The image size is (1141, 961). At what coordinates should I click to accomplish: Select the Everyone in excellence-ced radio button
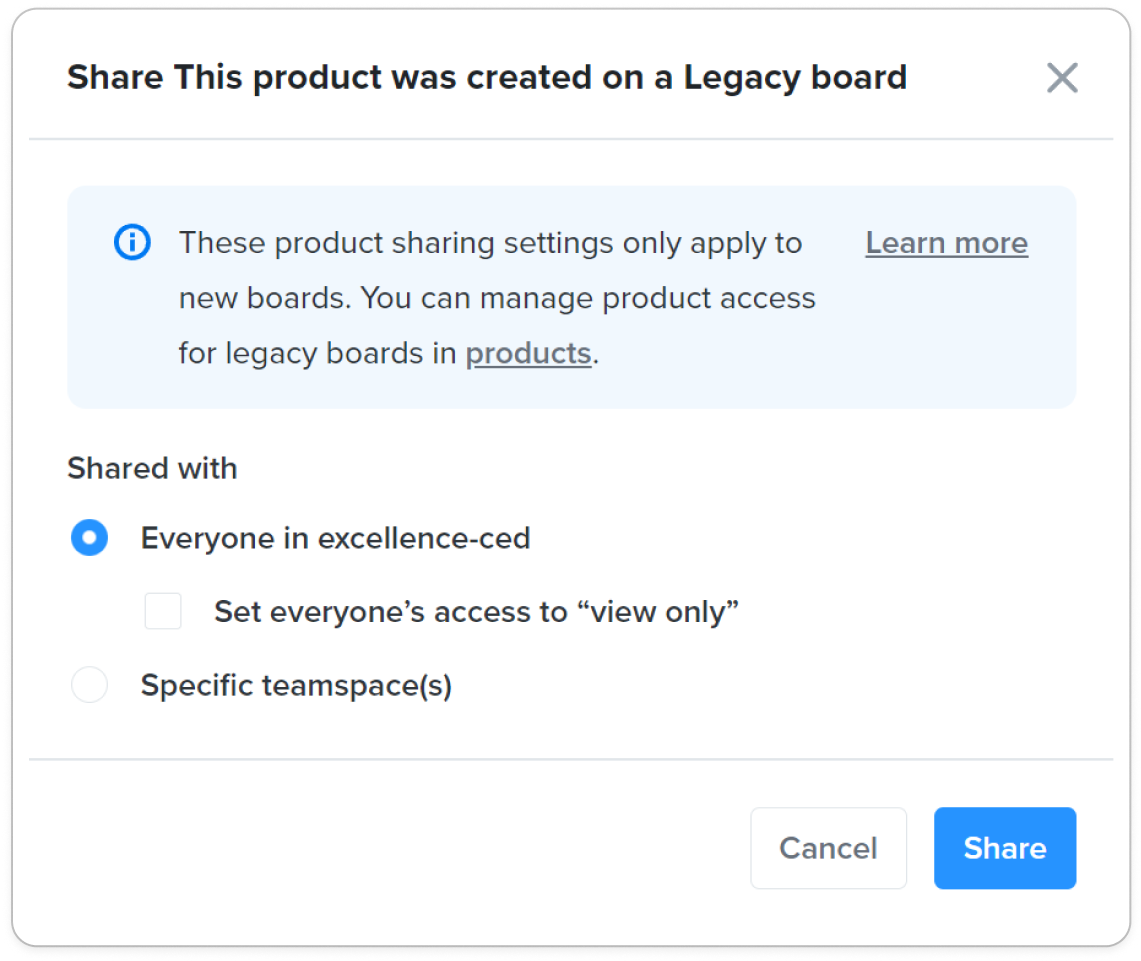pos(90,538)
